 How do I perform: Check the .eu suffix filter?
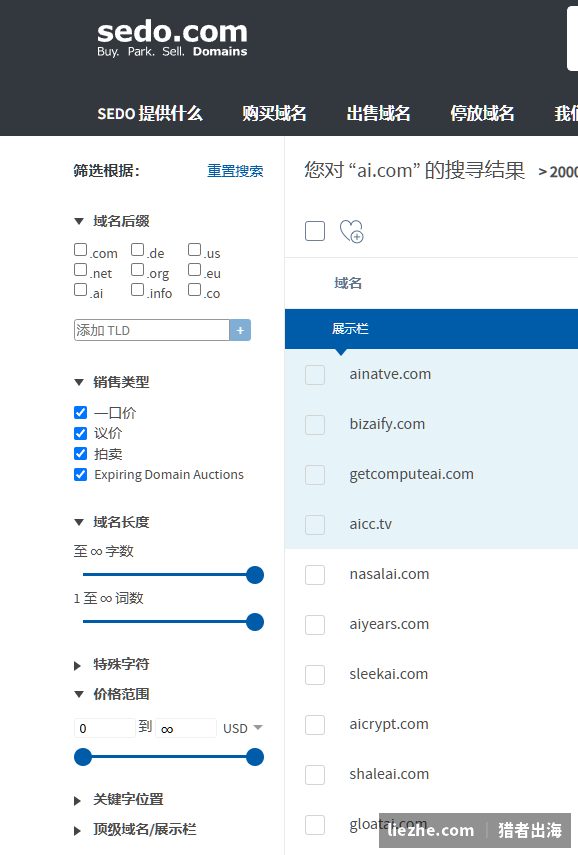194,270
